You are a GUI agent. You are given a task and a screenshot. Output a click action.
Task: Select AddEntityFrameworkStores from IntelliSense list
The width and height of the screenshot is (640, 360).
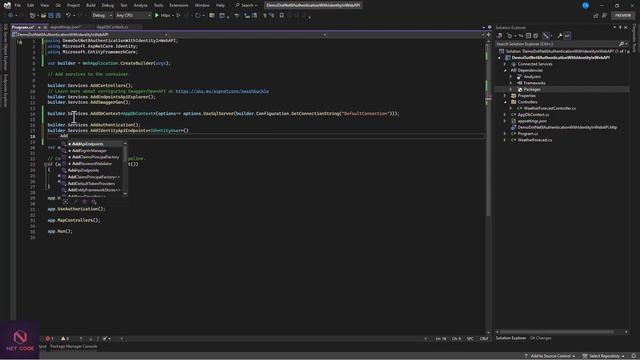click(x=93, y=190)
